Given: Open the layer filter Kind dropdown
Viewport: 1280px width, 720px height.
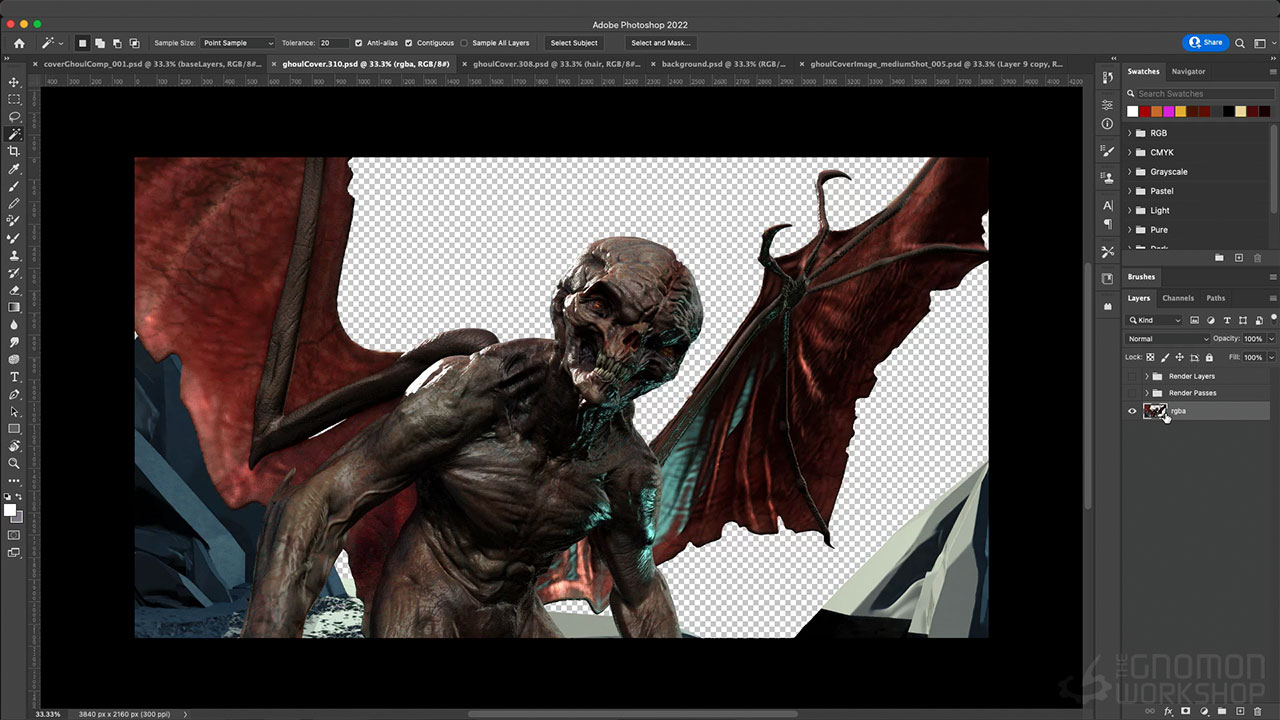Looking at the screenshot, I should pyautogui.click(x=1155, y=320).
